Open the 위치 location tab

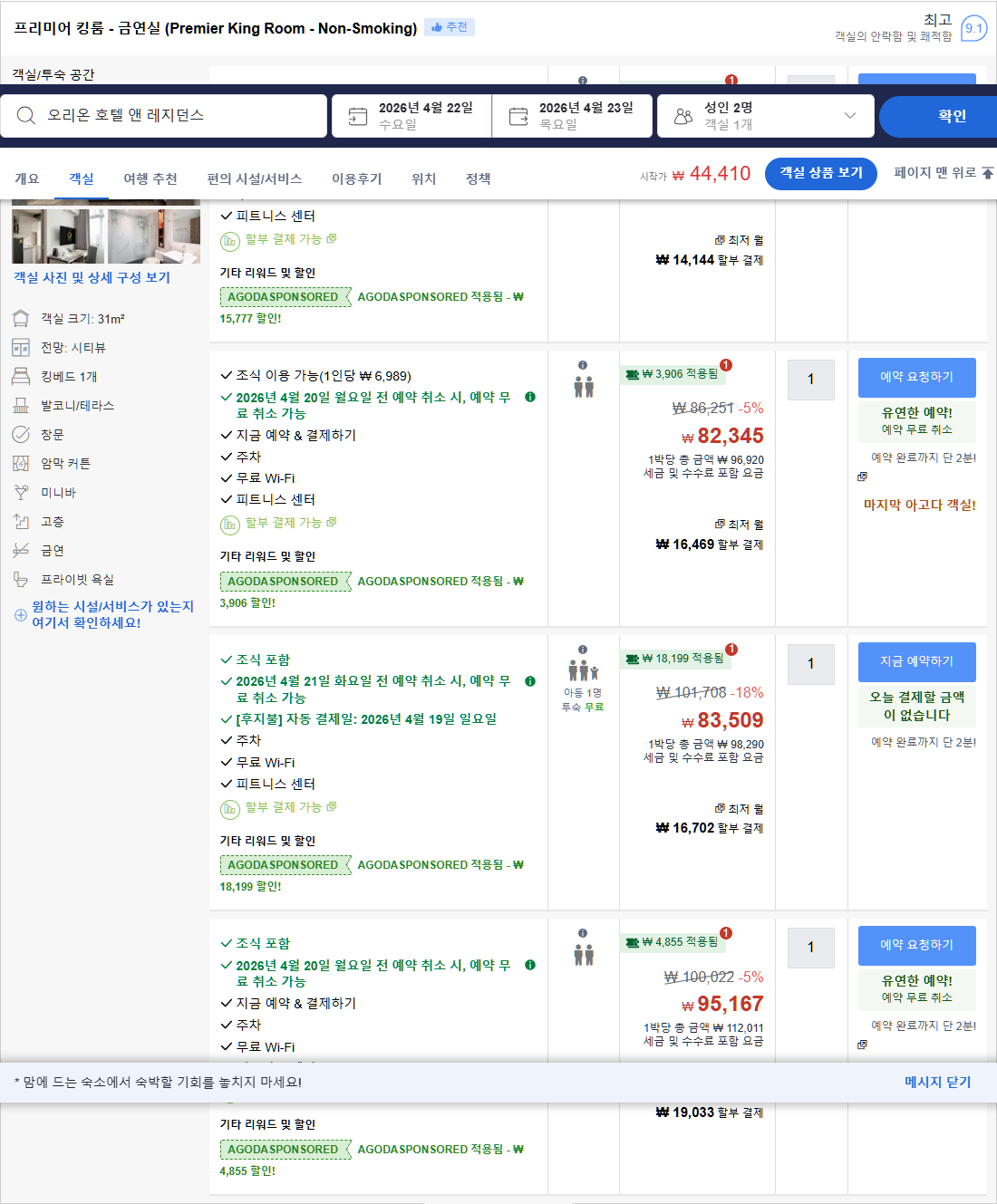(422, 178)
